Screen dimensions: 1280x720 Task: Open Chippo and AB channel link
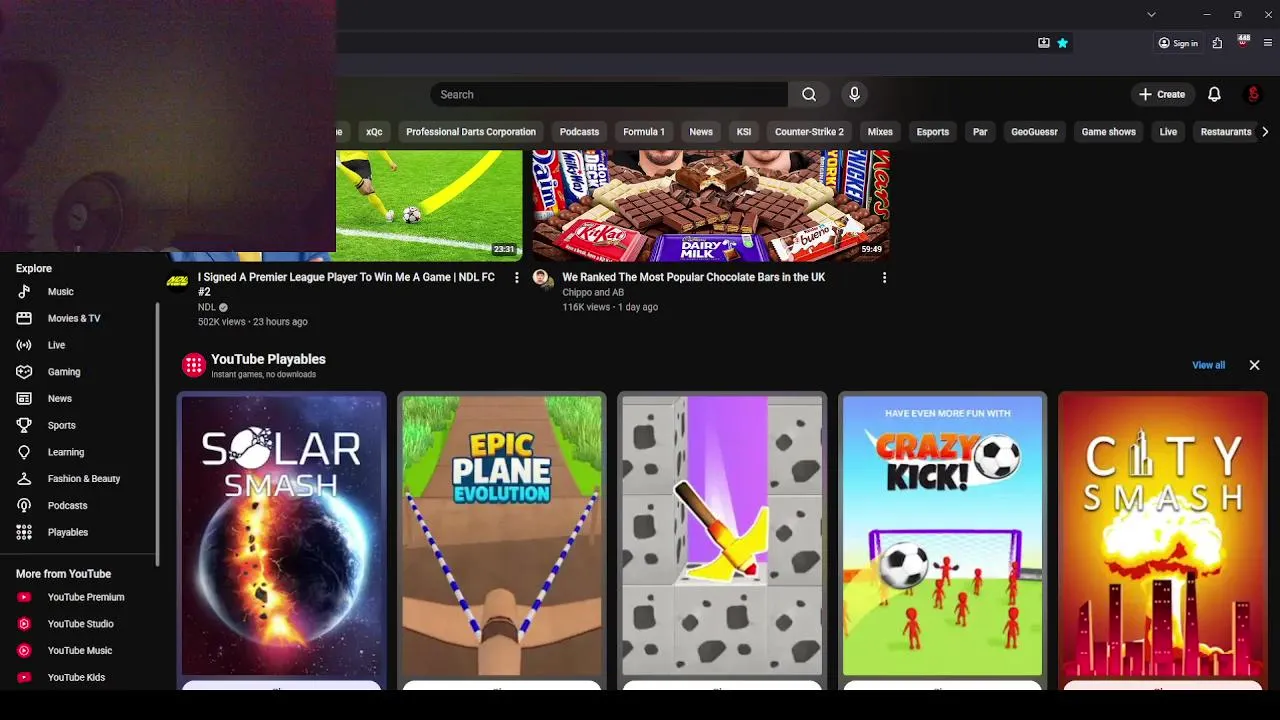(593, 292)
